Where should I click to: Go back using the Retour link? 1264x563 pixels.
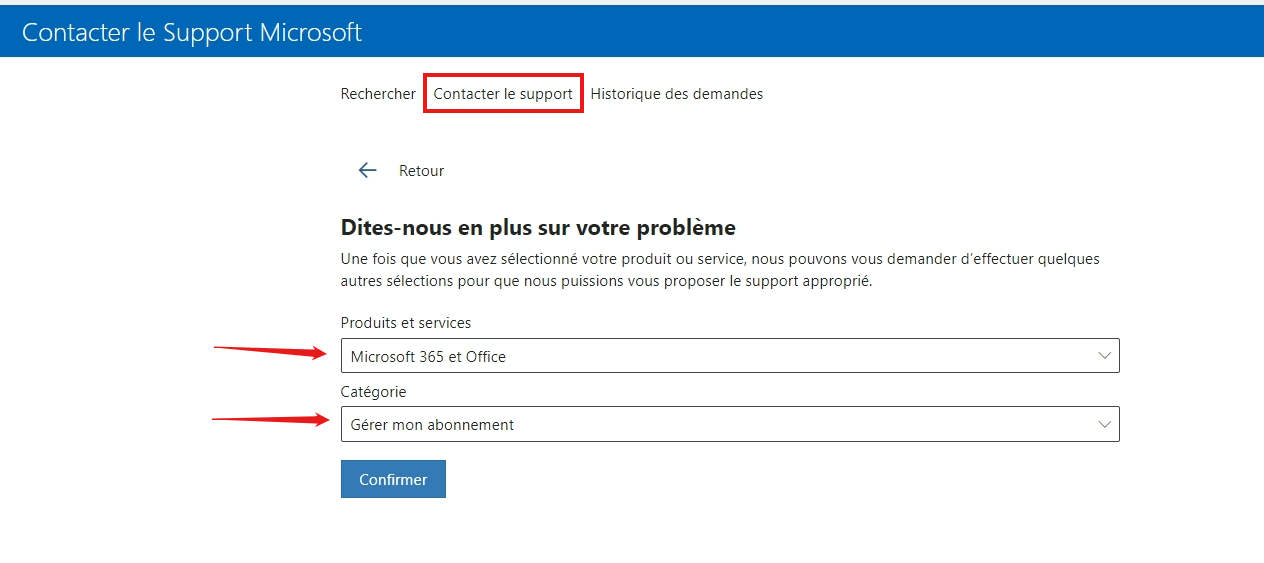[x=421, y=171]
